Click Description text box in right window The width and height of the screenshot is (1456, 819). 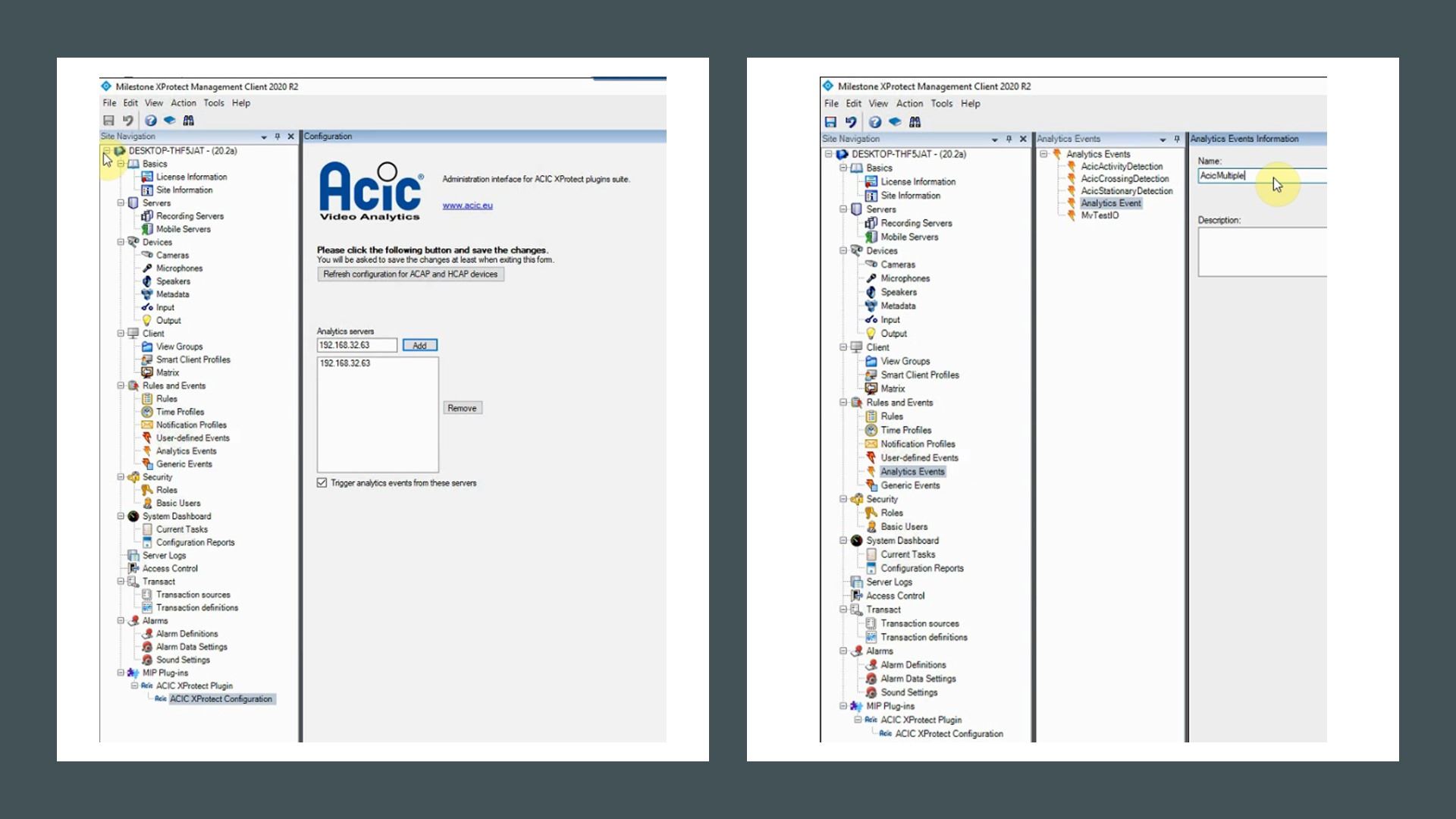coord(1263,252)
